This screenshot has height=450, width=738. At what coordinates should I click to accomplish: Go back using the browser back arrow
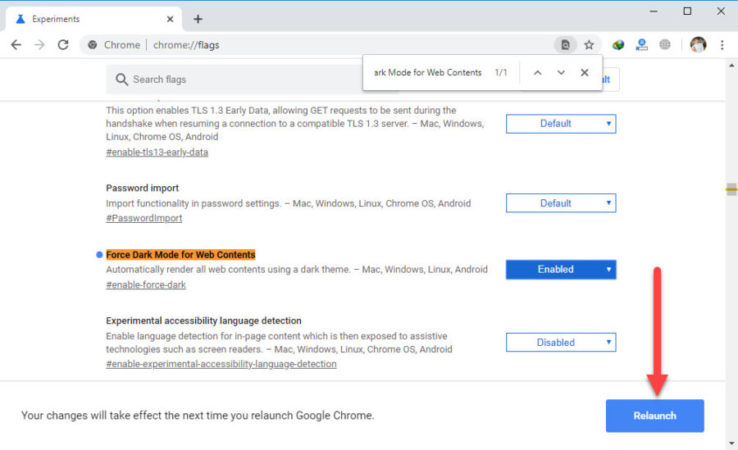pos(16,45)
